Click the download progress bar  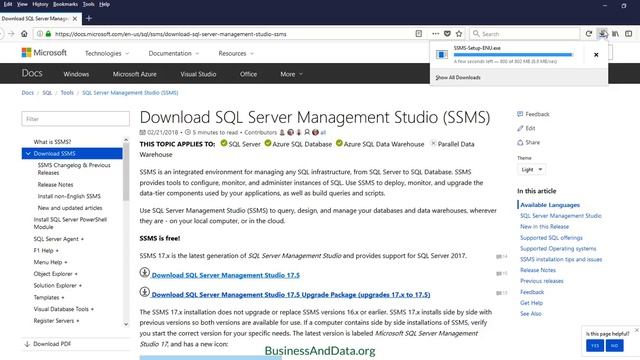tap(513, 55)
